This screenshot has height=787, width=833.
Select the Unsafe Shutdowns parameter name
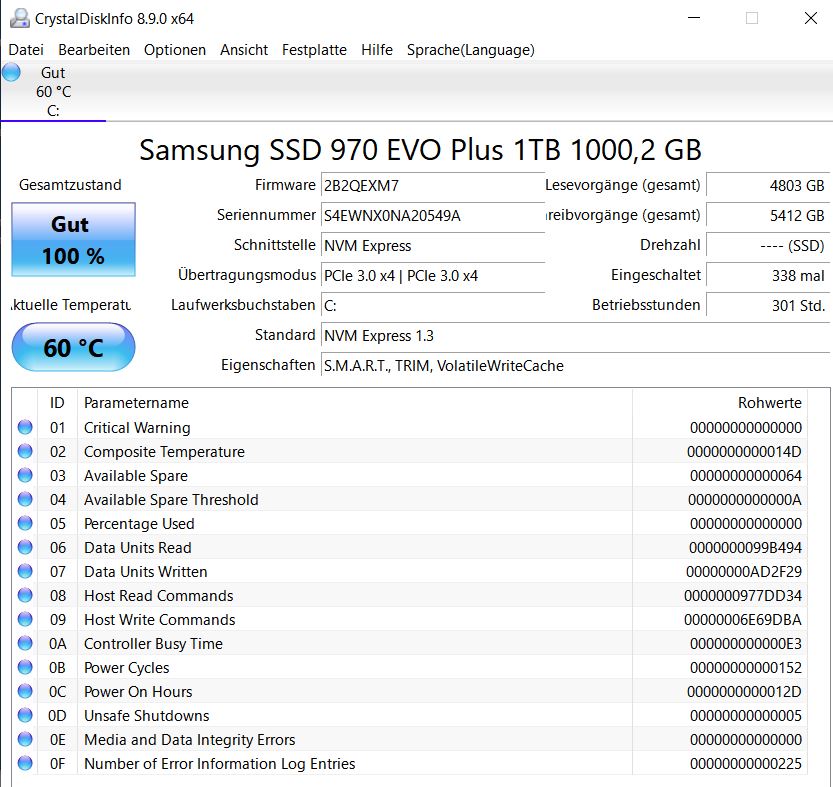[x=147, y=716]
